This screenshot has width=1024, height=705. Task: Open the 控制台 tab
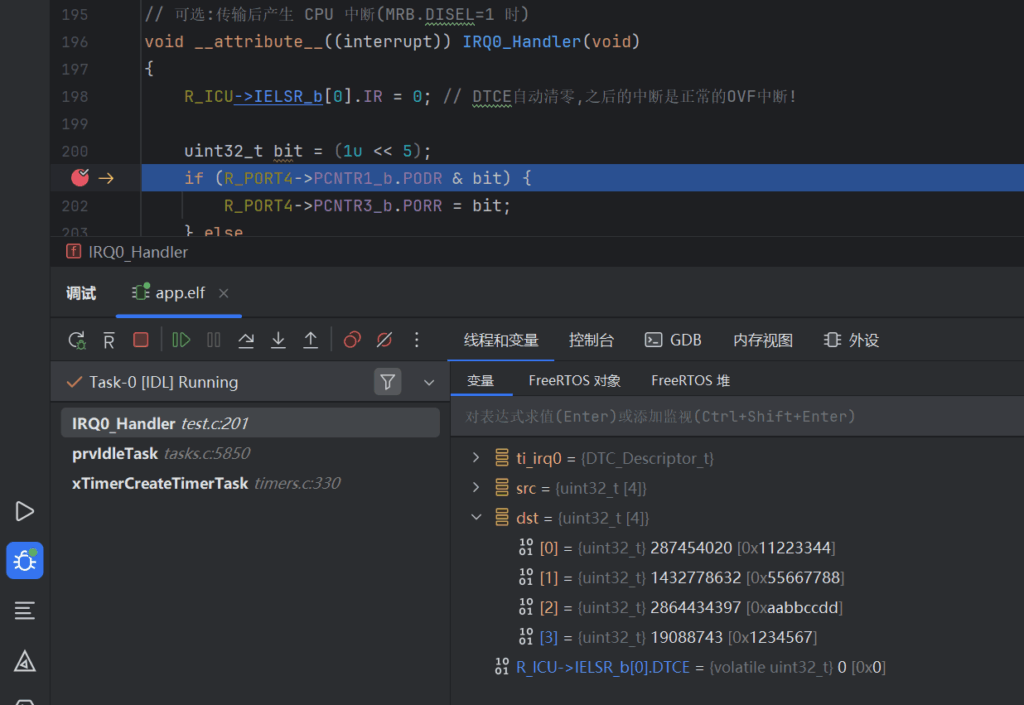pos(591,340)
